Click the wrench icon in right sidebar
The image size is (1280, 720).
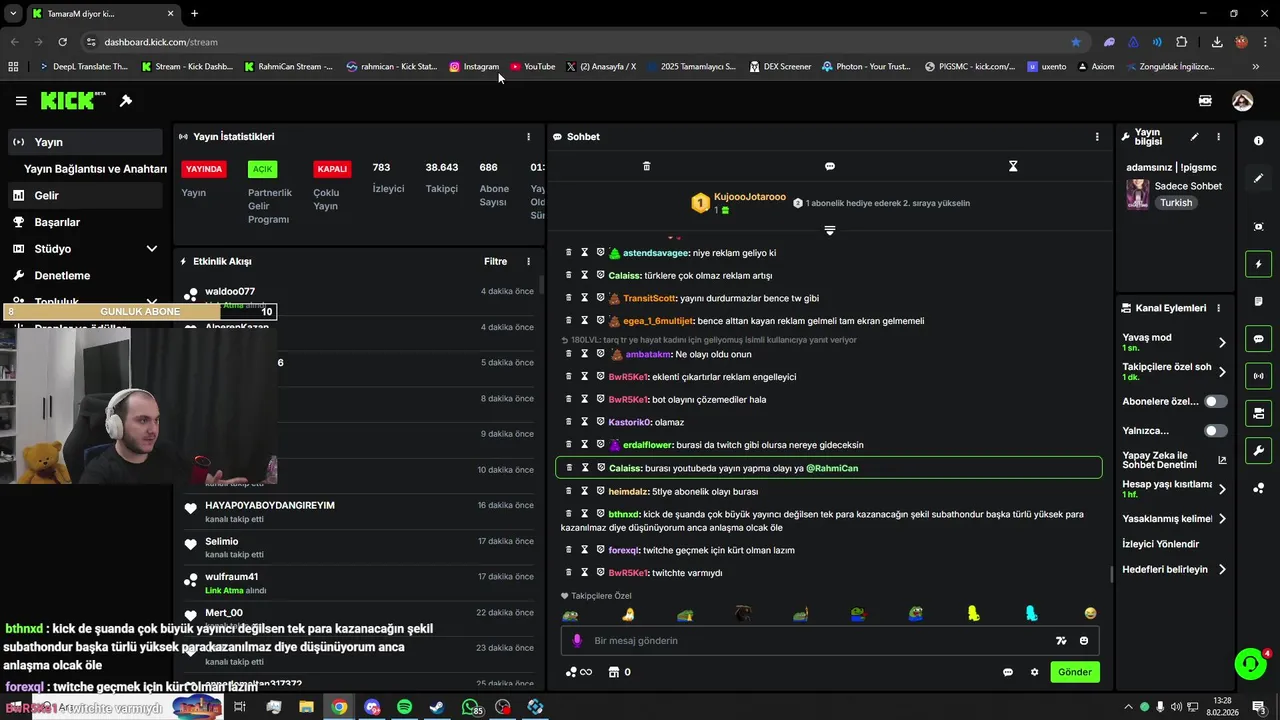coord(1259,451)
